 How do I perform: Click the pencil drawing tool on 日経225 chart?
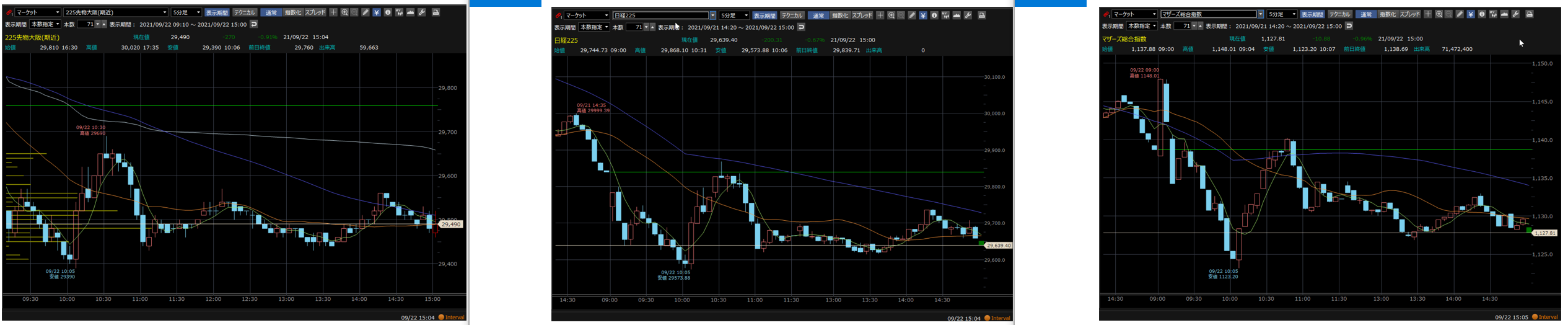[x=912, y=16]
